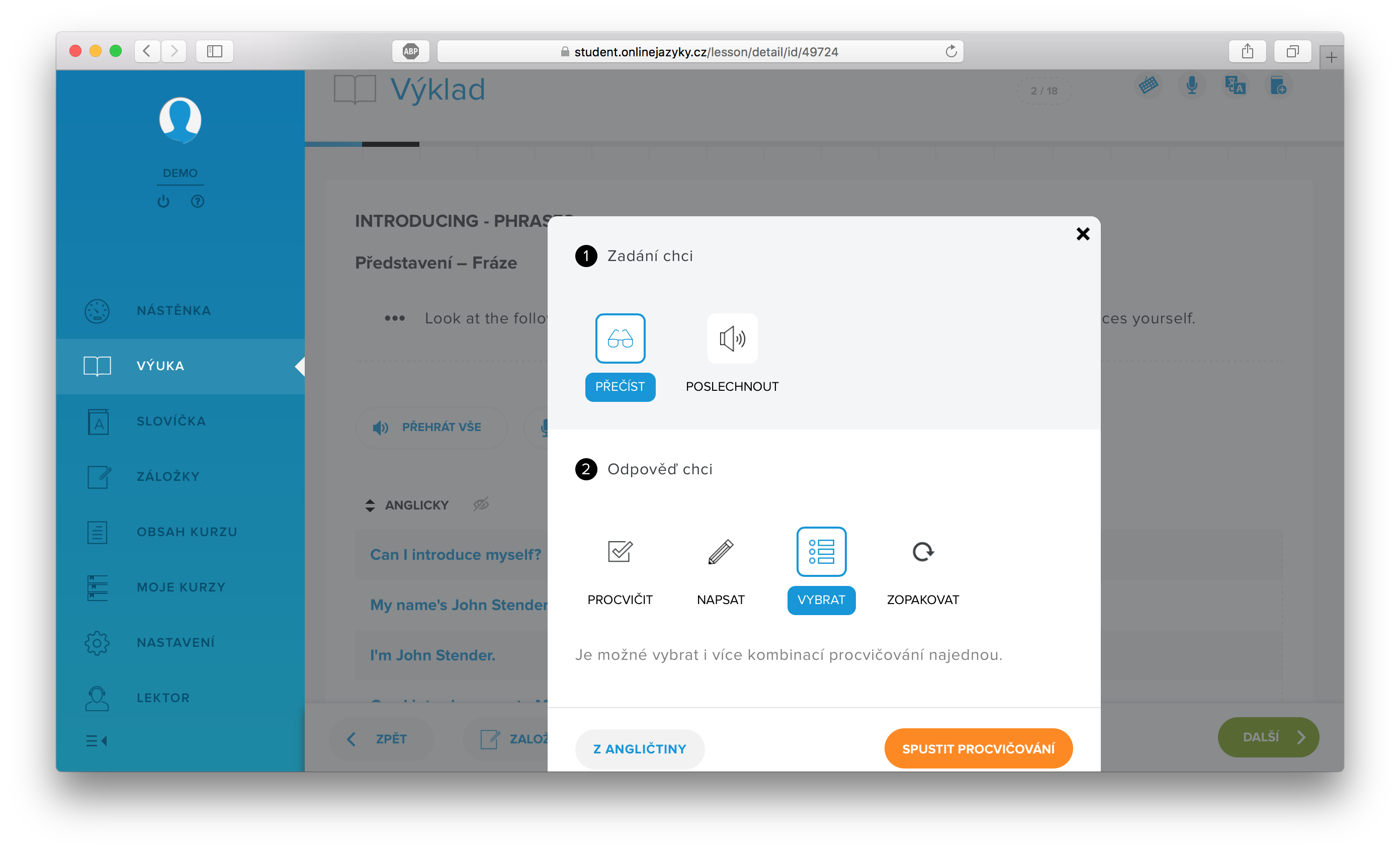Toggle the Vybrat answer option

821,600
